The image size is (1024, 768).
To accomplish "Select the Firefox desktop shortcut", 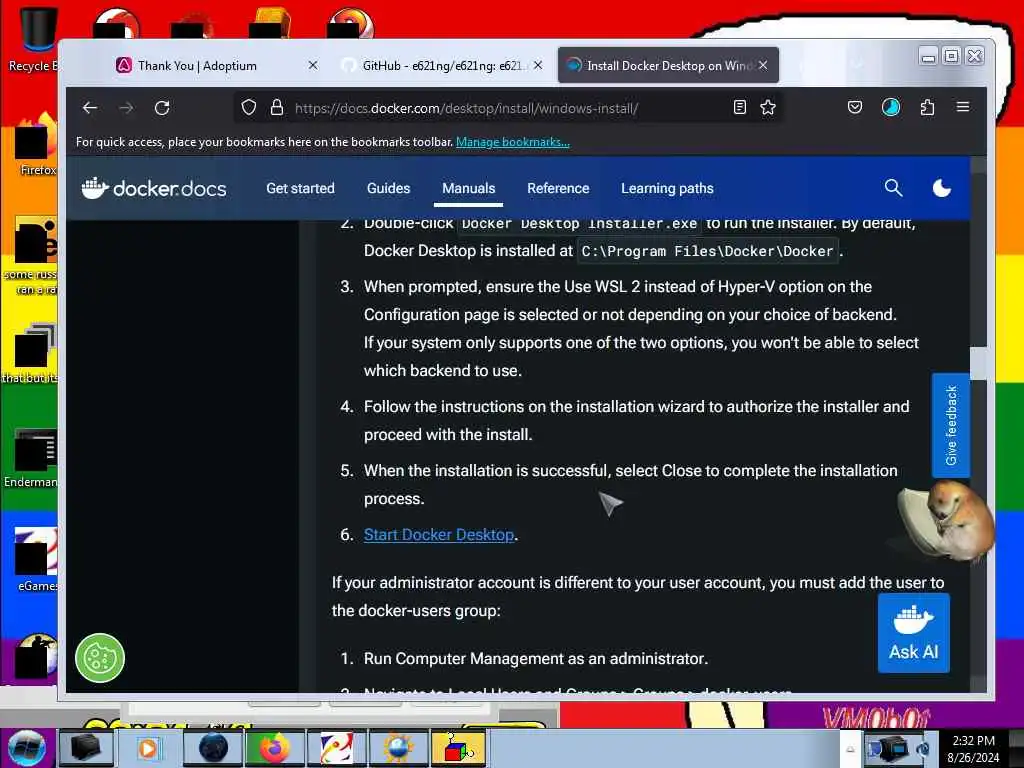I will pyautogui.click(x=36, y=145).
